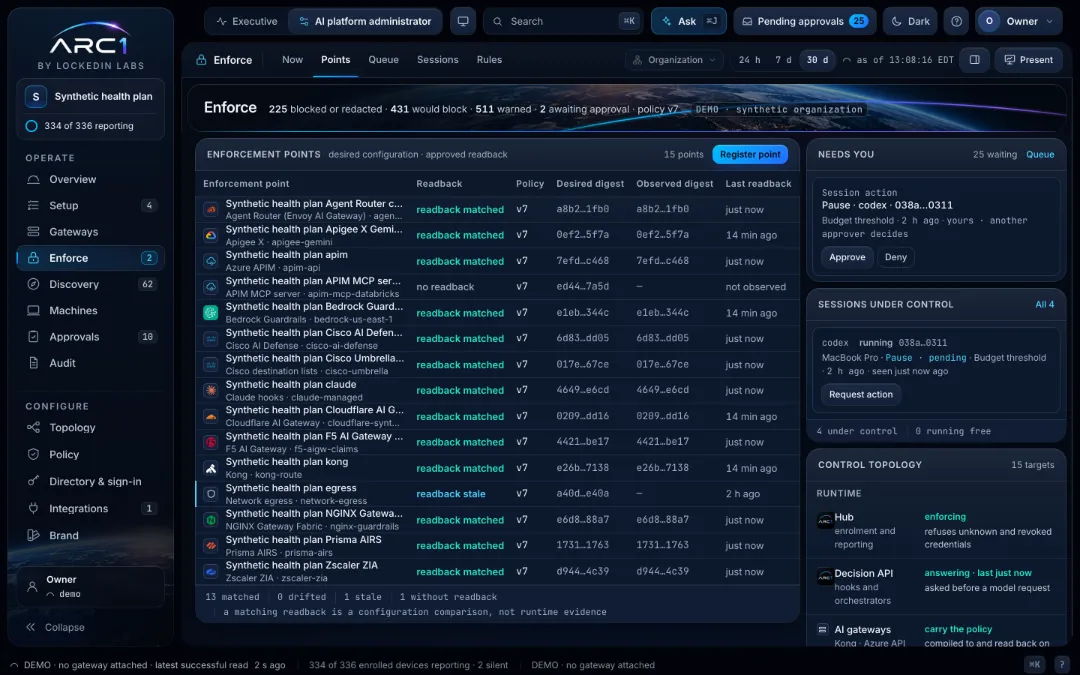Select the 7 d time range
Image resolution: width=1080 pixels, height=675 pixels.
pos(783,60)
